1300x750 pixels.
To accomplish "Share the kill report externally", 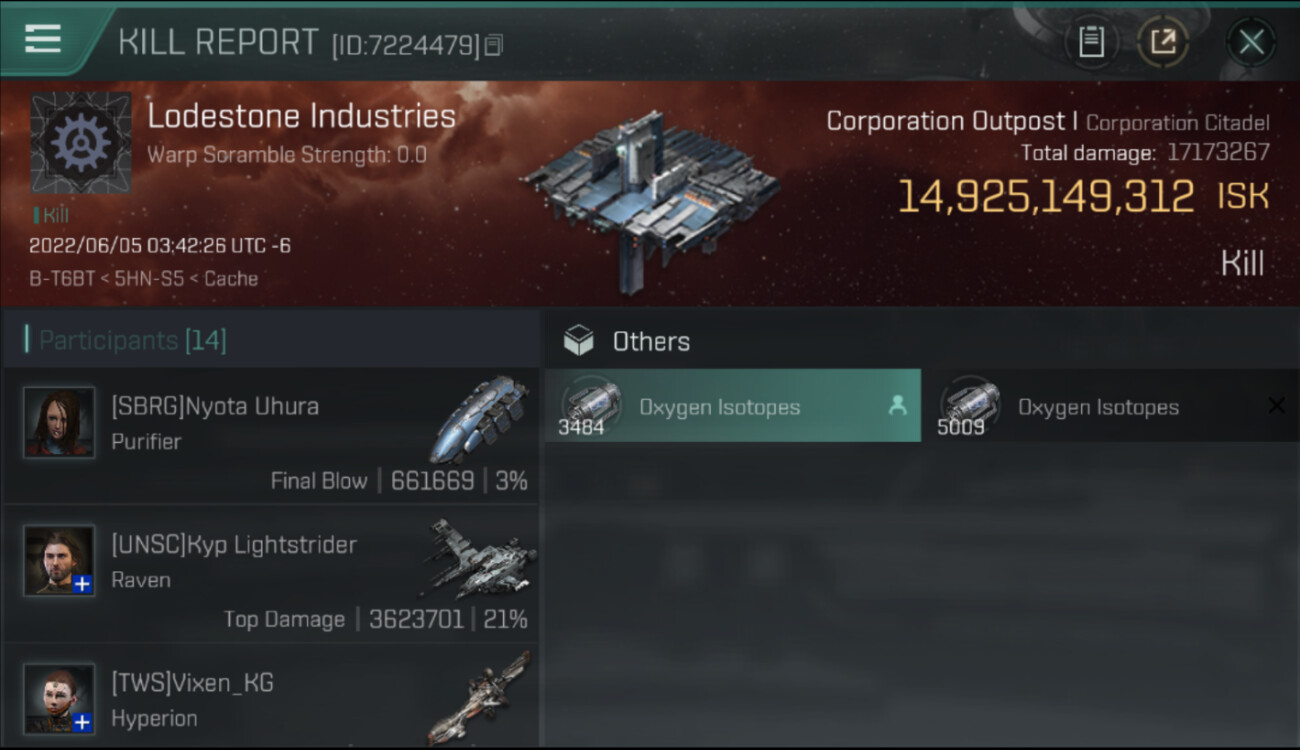I will coord(1162,42).
